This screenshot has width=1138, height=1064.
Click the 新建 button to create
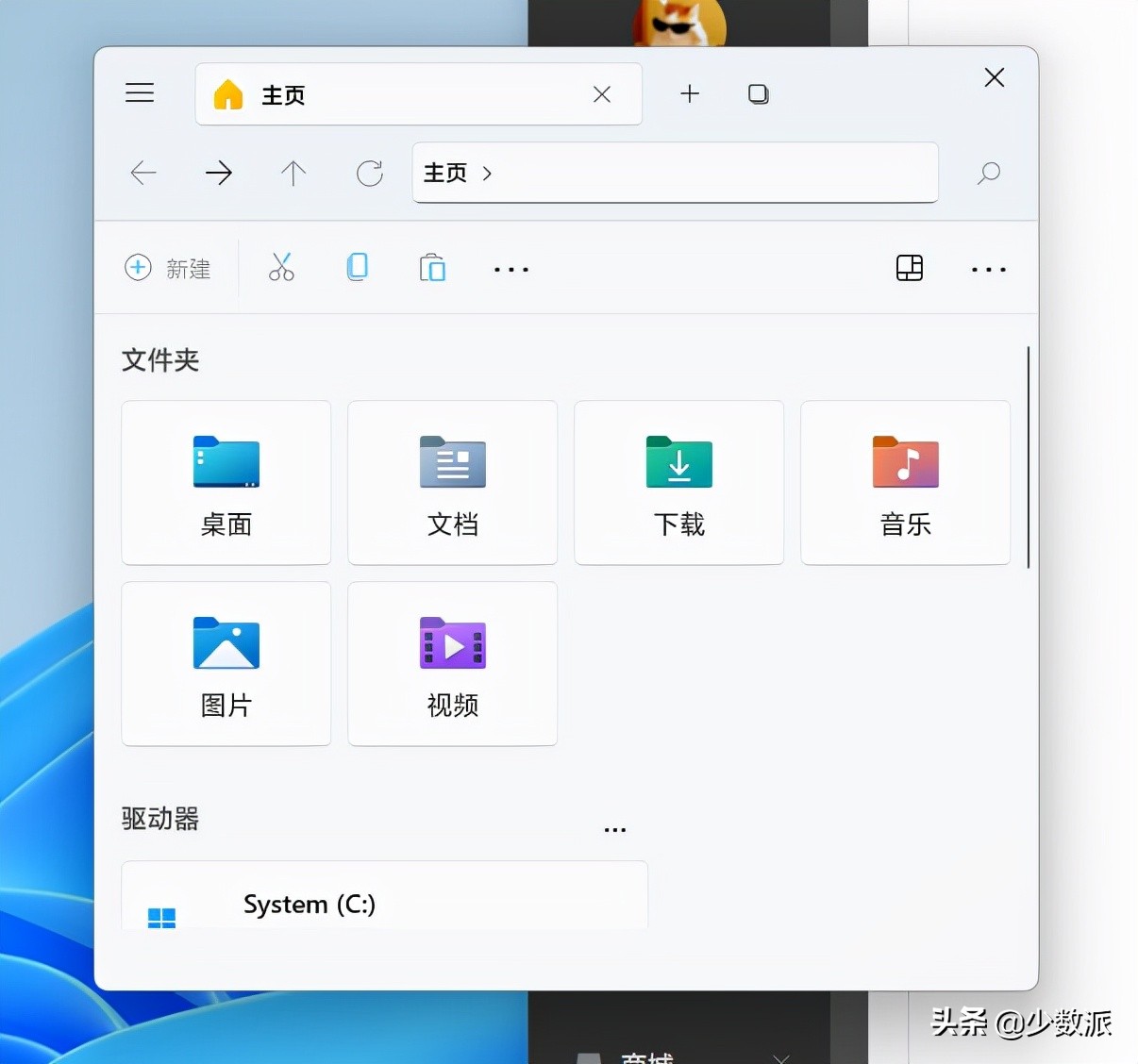[170, 268]
